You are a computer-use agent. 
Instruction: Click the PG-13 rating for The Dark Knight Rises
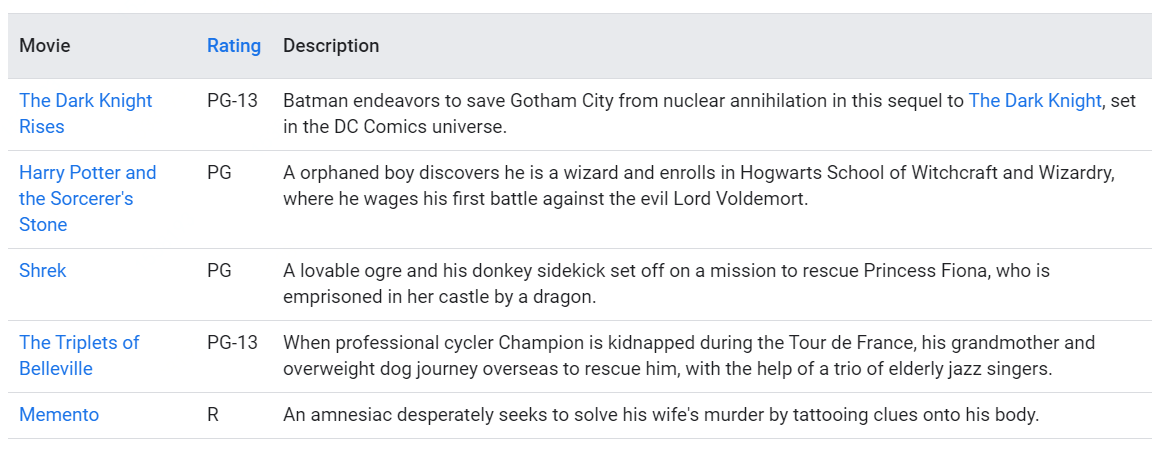pos(232,100)
